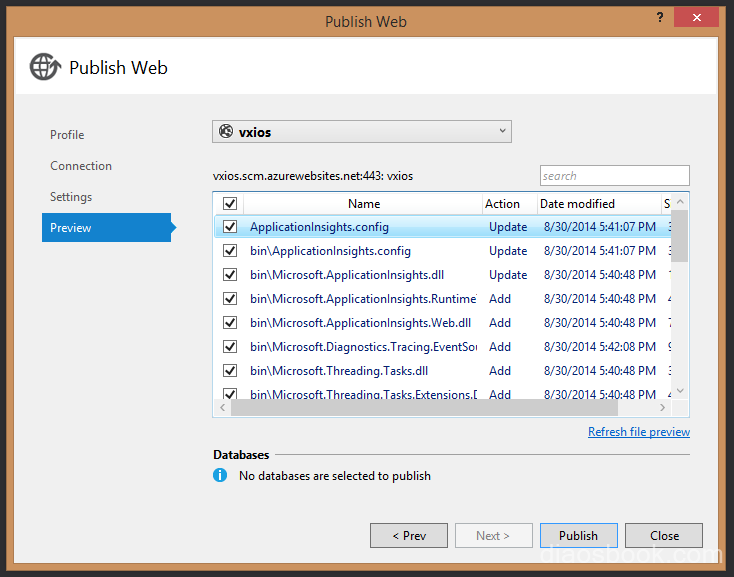Click the 8/30/2014 5:42:08 PM date cell
The height and width of the screenshot is (577, 734).
pyautogui.click(x=600, y=347)
